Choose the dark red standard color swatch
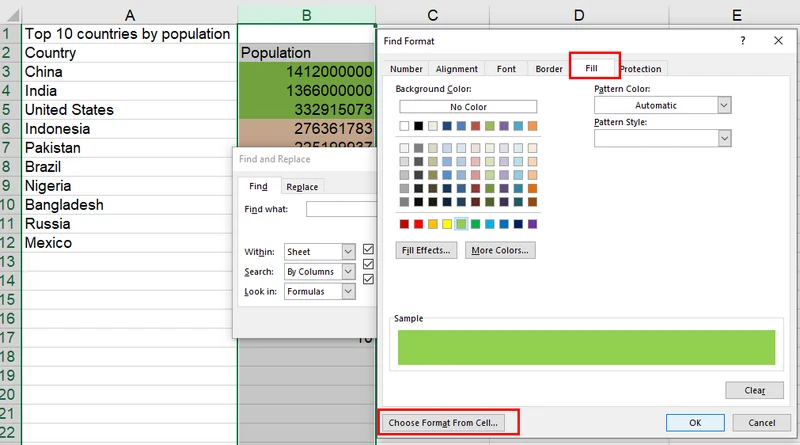Screen dimensions: 800x445 click(404, 224)
